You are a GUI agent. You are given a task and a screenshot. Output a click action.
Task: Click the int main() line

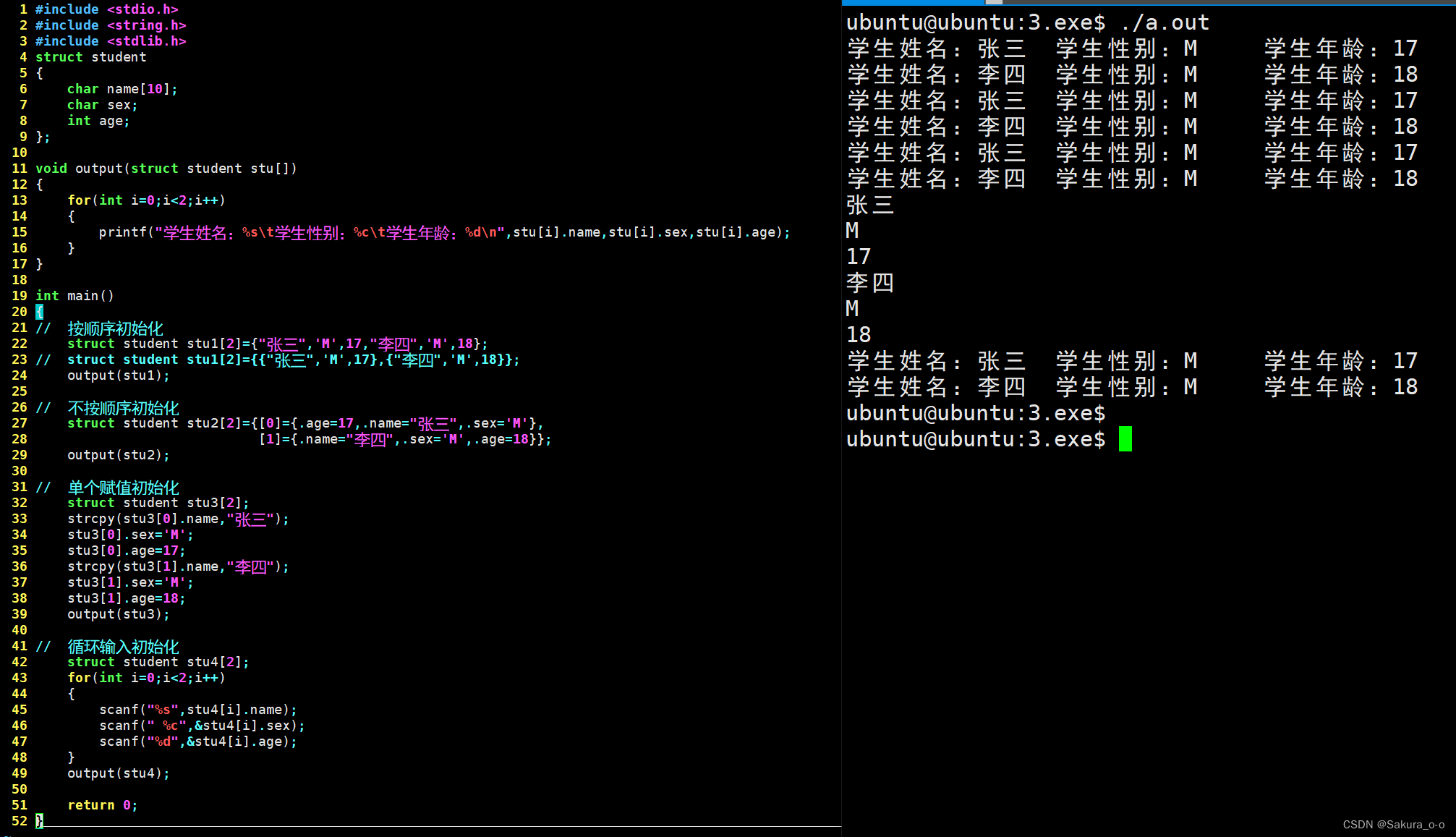(x=74, y=296)
